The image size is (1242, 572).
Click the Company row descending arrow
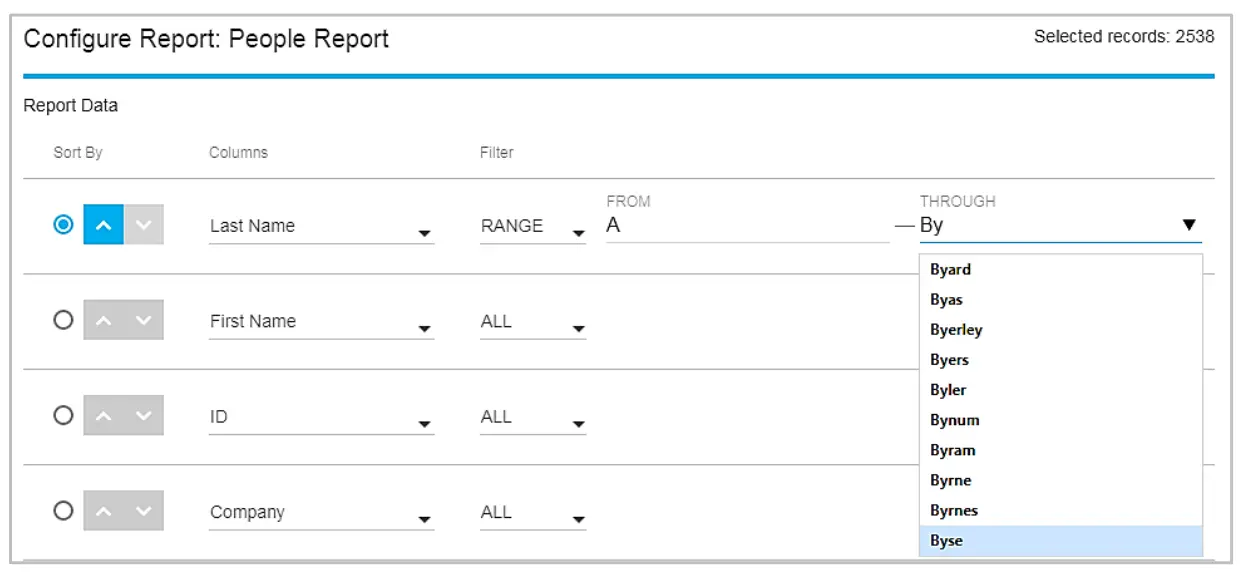coord(144,511)
